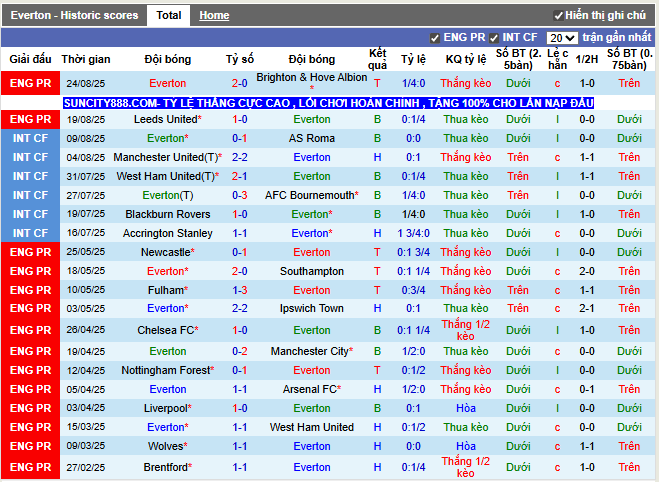Click Brighton & Hove Albion team name

point(312,78)
